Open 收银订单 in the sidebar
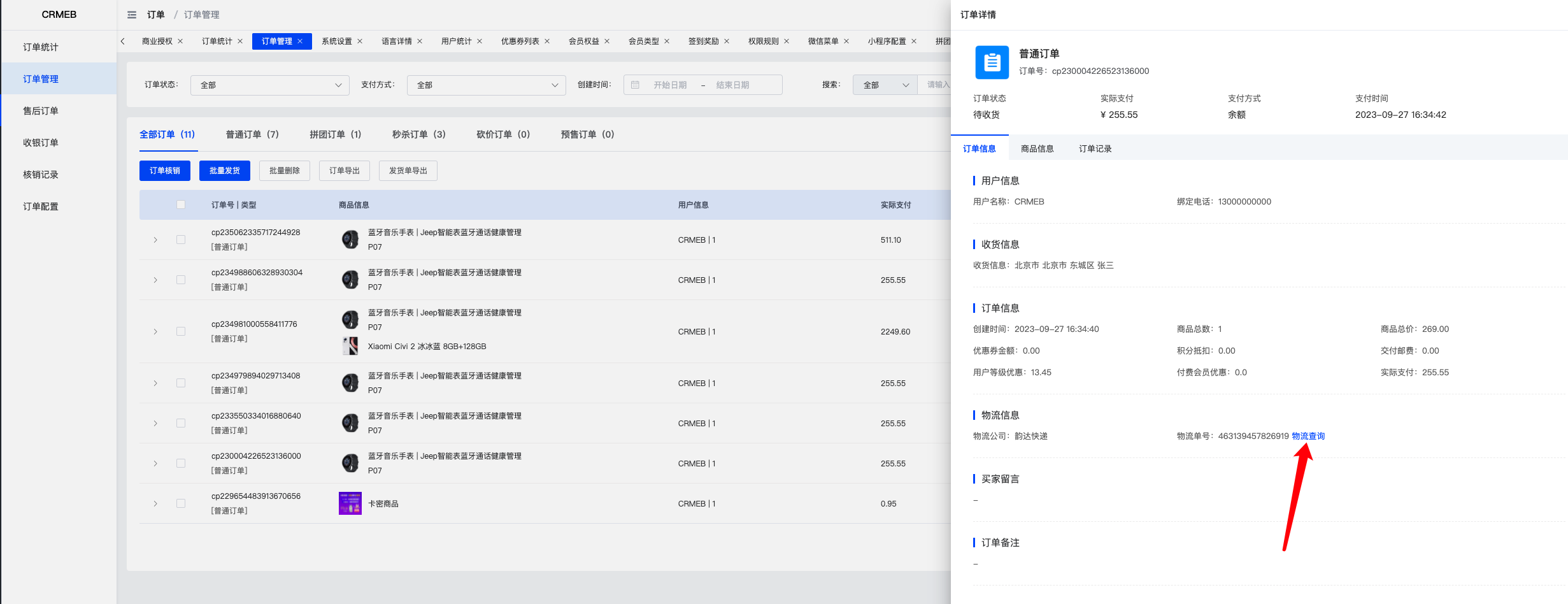1568x604 pixels. pyautogui.click(x=59, y=143)
